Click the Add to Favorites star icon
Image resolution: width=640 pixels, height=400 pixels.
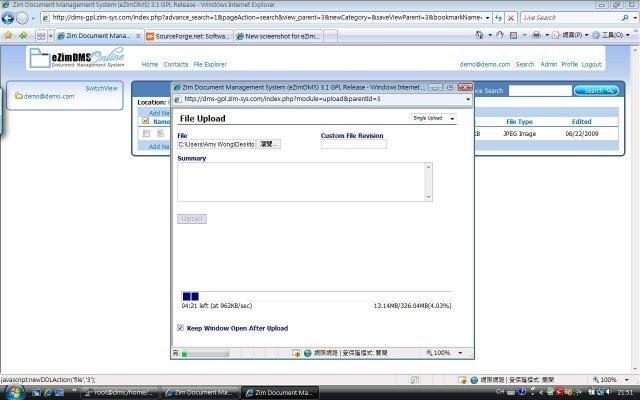(23, 36)
